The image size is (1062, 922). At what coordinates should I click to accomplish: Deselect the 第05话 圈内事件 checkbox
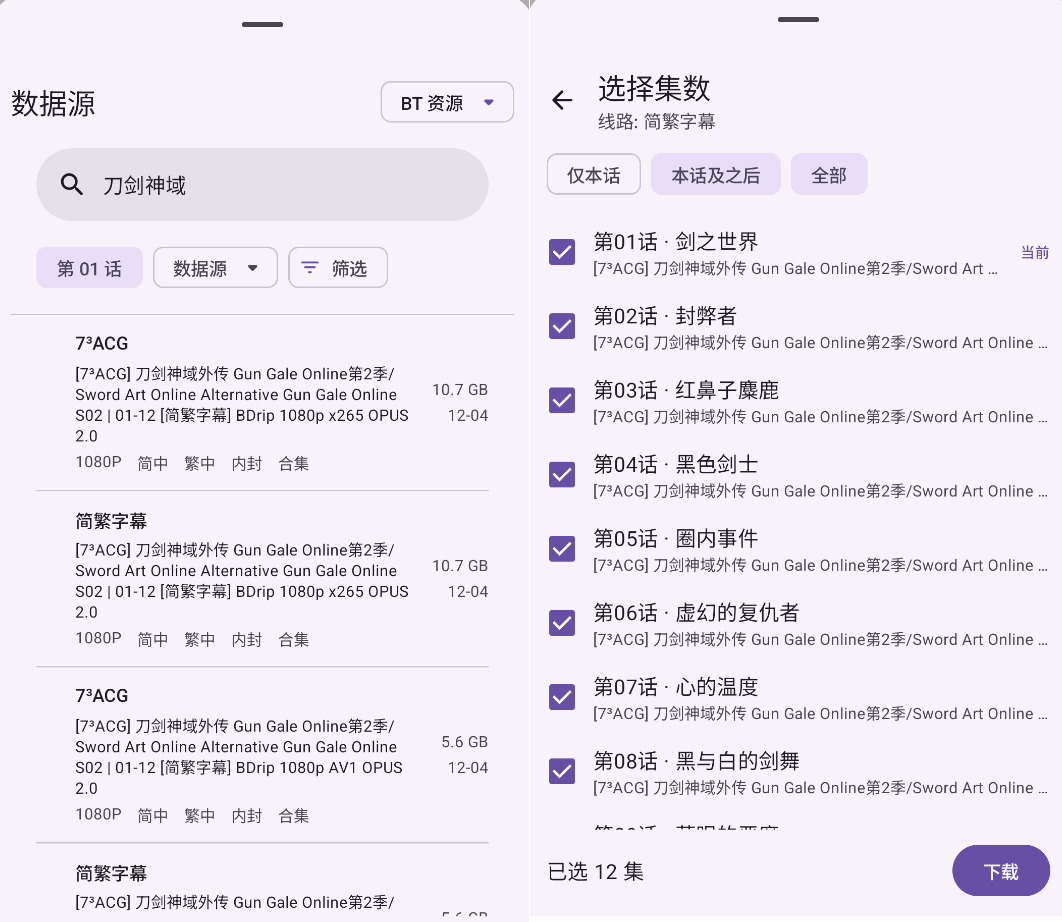[x=562, y=549]
